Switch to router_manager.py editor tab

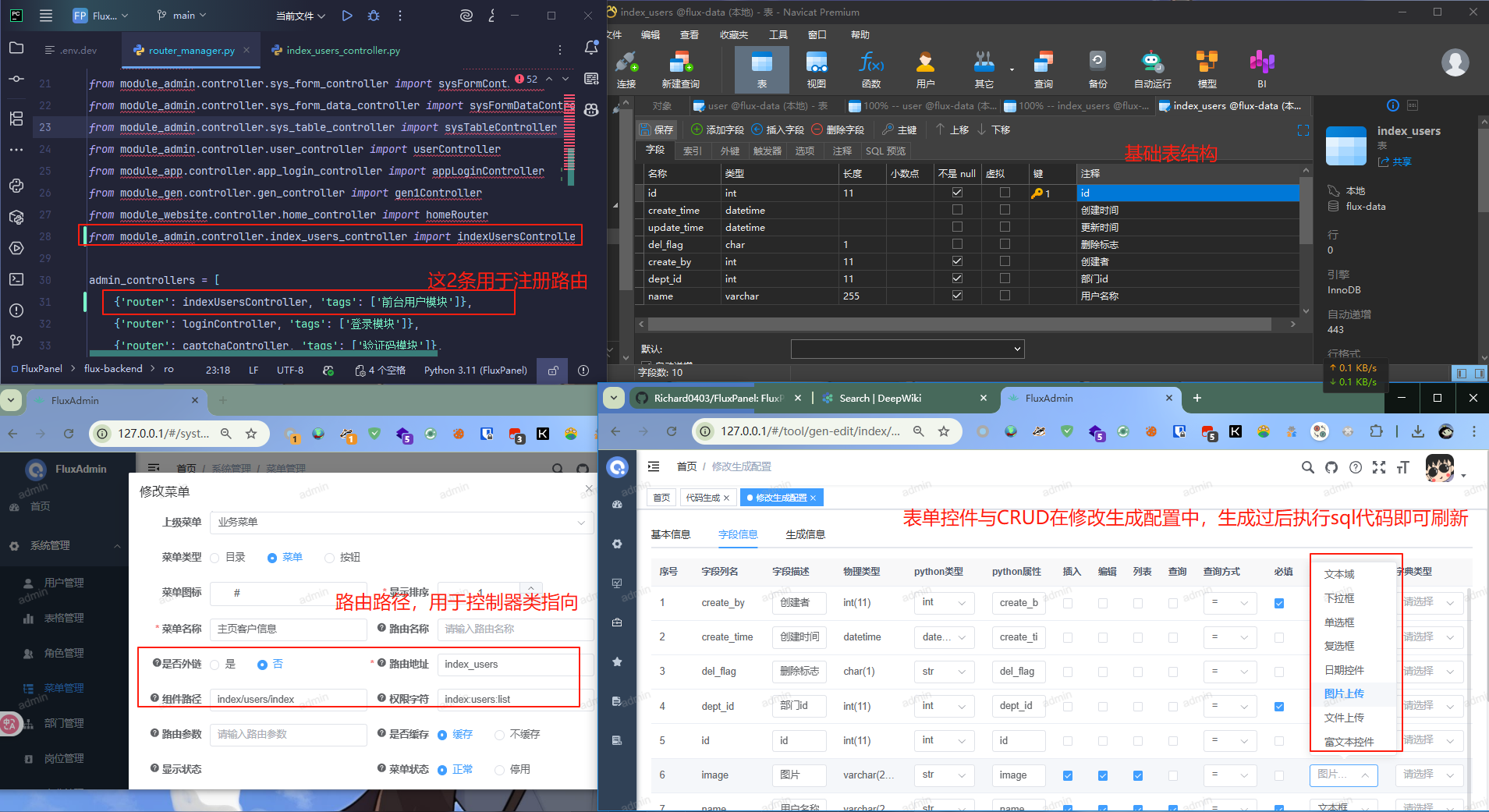(x=191, y=50)
